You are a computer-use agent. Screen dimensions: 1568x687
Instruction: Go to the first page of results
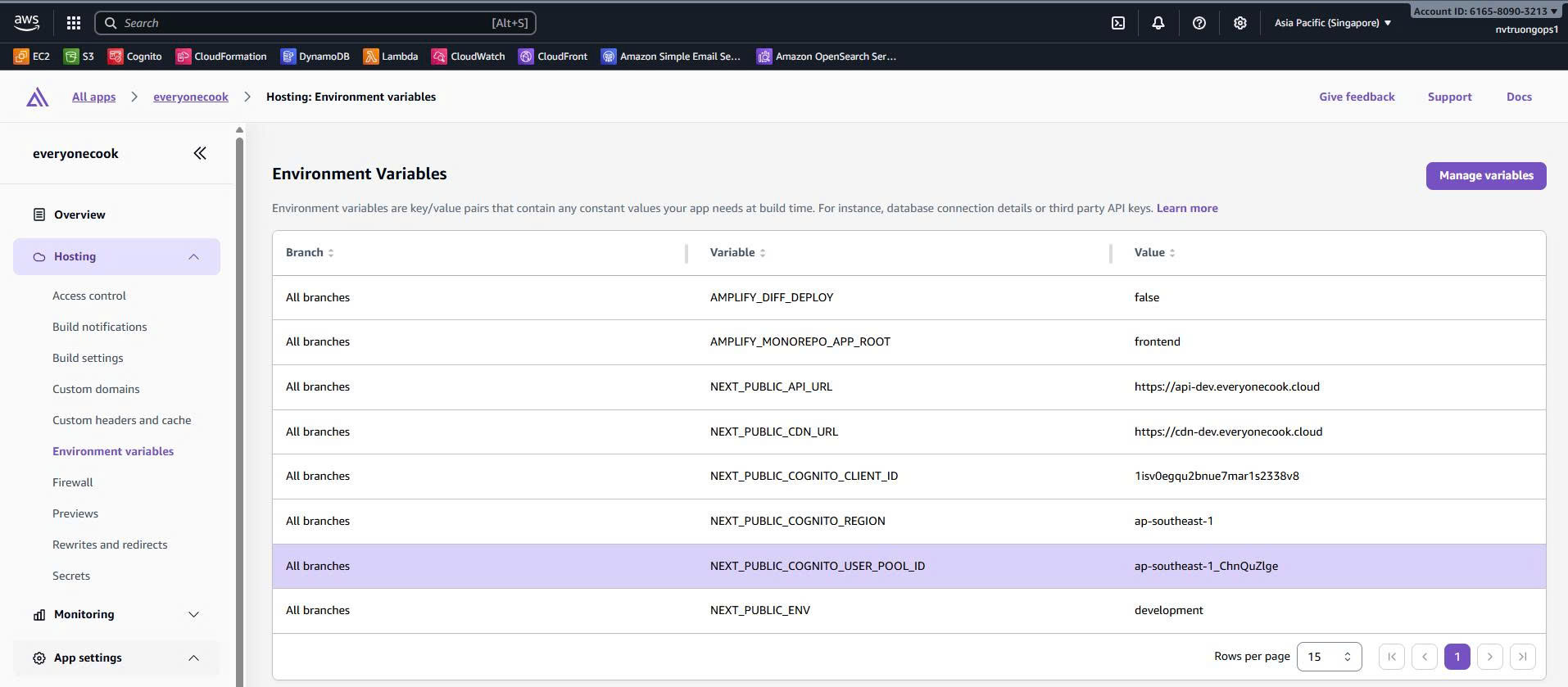pyautogui.click(x=1392, y=657)
